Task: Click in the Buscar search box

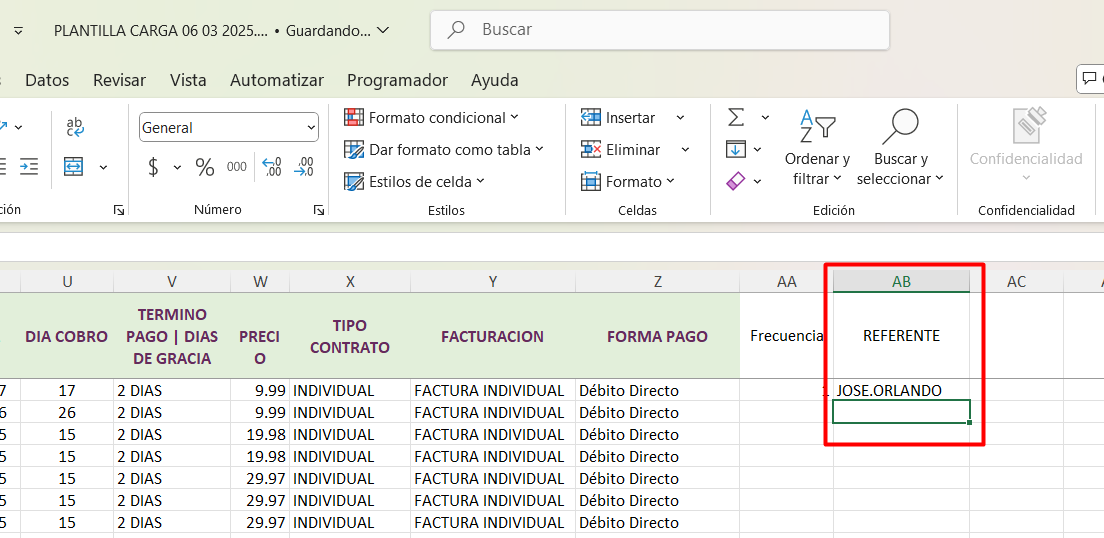Action: point(660,30)
